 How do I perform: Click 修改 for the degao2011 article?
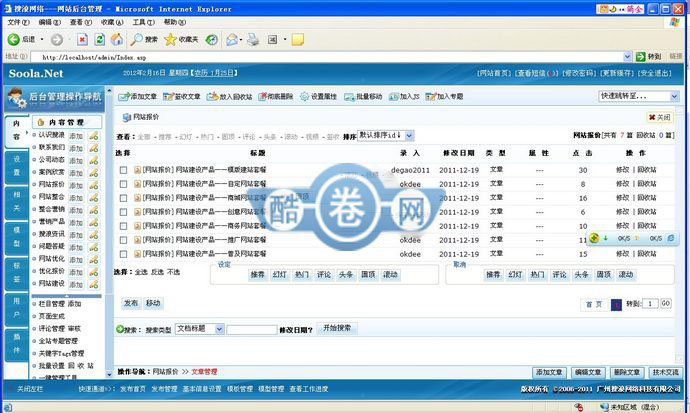coord(622,170)
